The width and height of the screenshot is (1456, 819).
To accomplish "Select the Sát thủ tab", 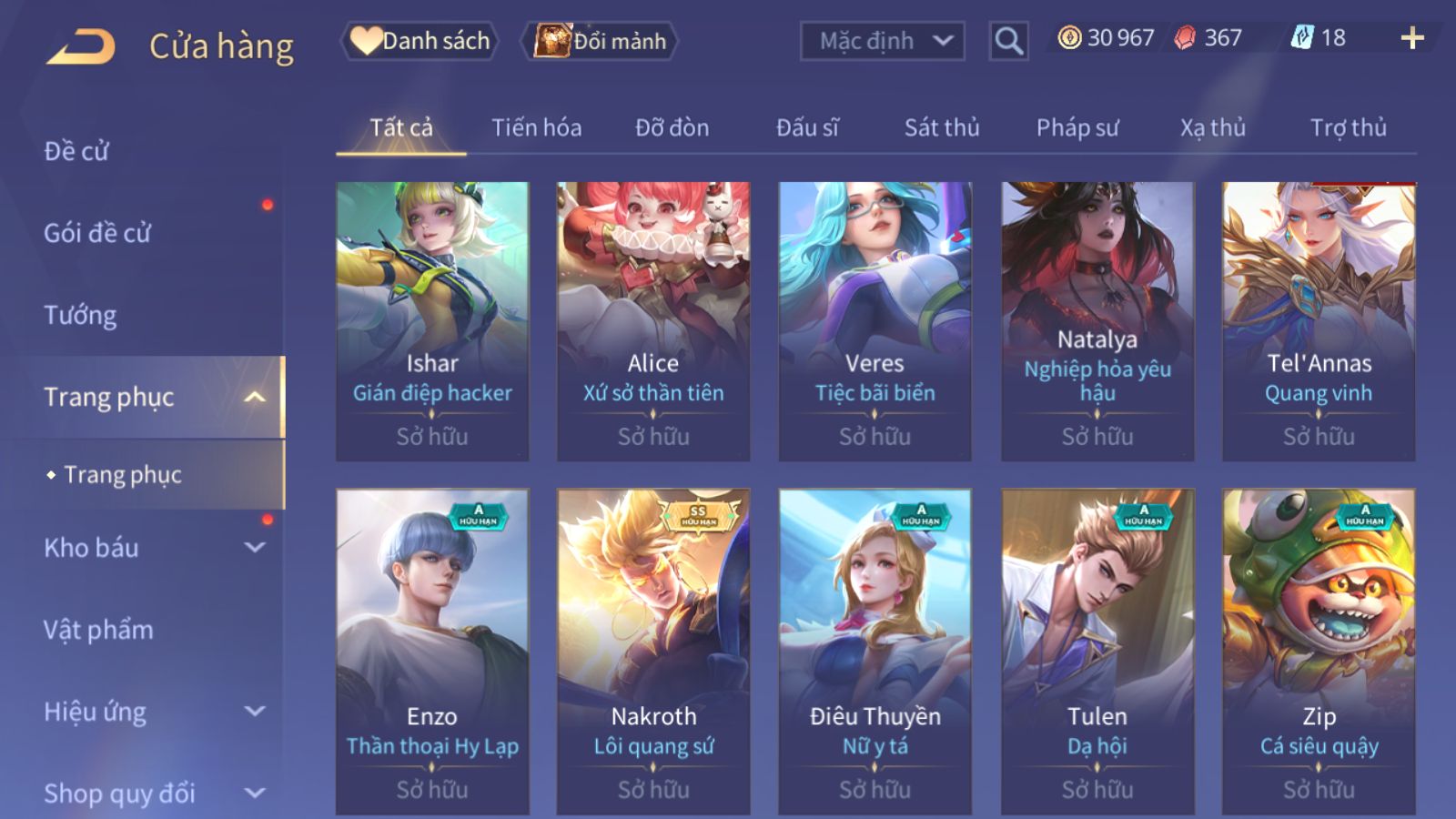I will (942, 127).
